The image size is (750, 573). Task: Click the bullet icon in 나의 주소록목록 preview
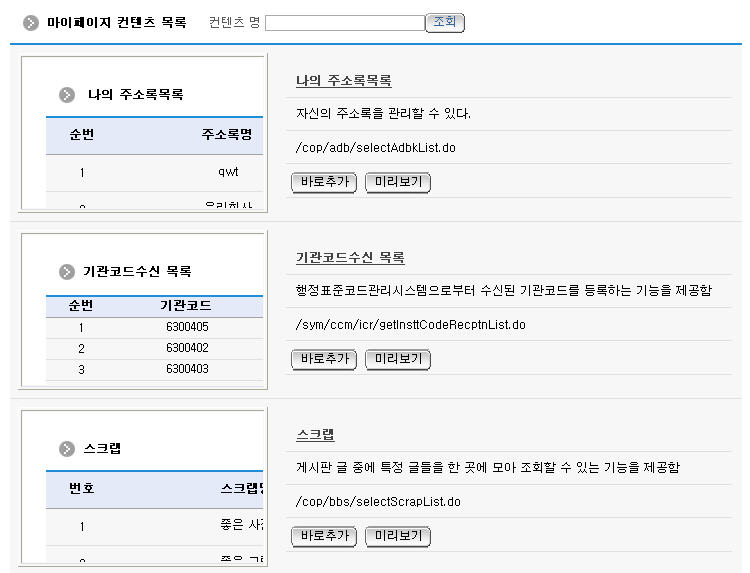(67, 95)
